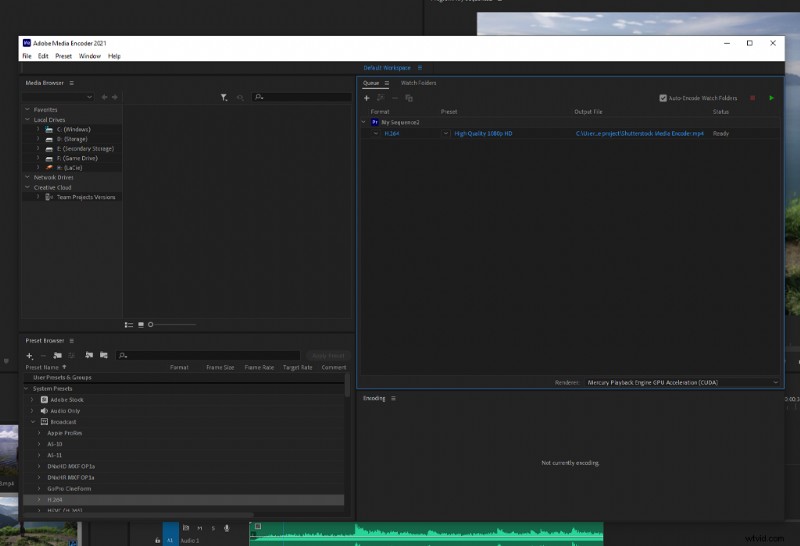
Task: Select the H: (LaCie) drive
Action: pos(69,168)
